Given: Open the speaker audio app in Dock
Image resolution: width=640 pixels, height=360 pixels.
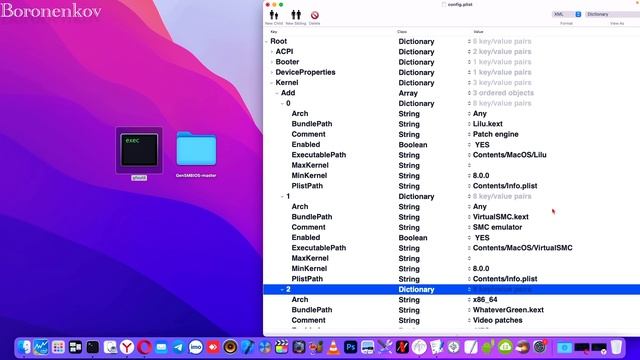Looking at the screenshot, I should pyautogui.click(x=230, y=347).
